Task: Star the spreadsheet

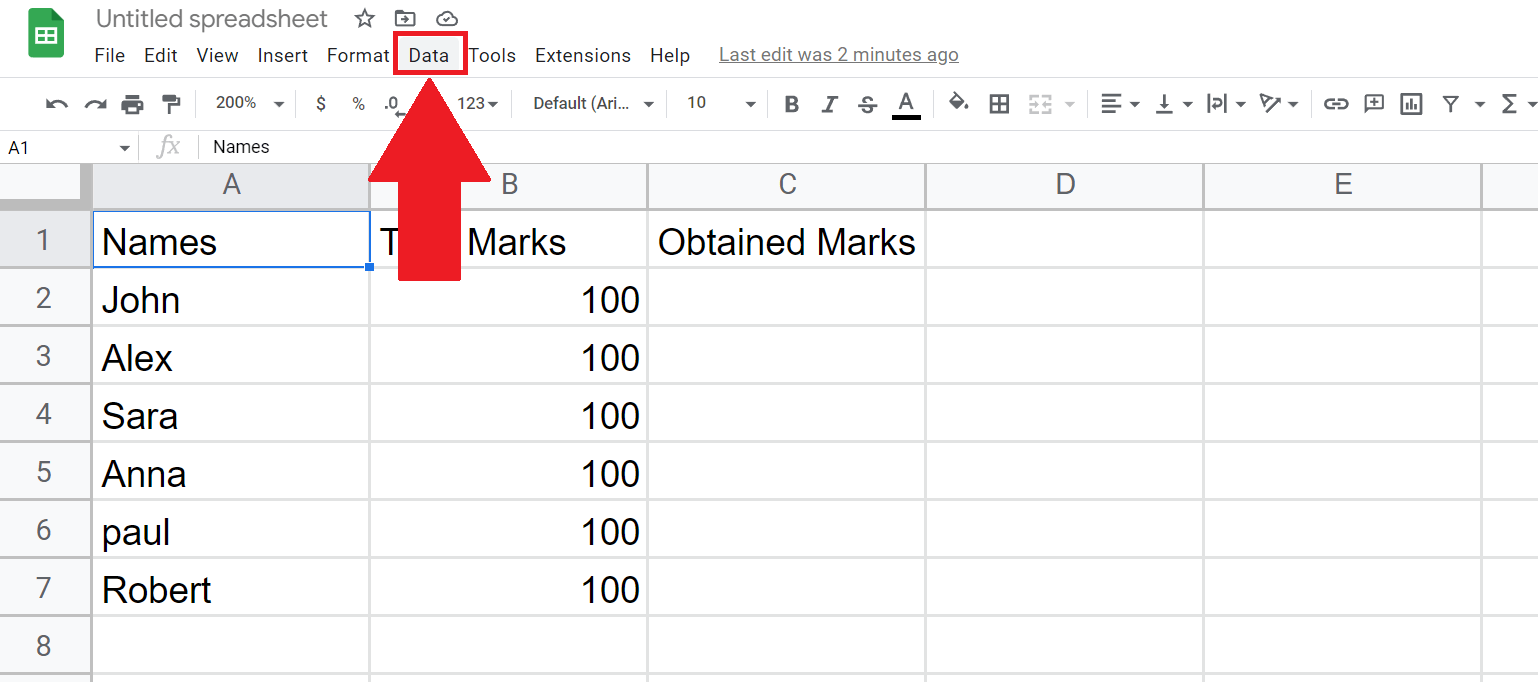Action: pos(364,18)
